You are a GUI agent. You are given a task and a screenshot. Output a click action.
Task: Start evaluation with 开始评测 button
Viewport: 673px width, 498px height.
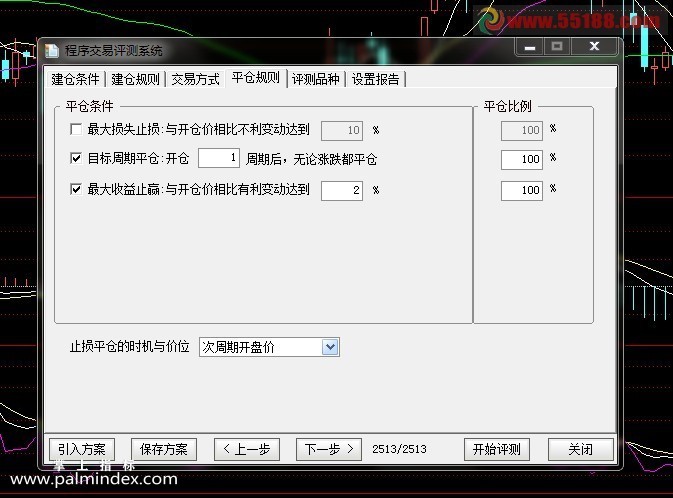click(x=497, y=449)
